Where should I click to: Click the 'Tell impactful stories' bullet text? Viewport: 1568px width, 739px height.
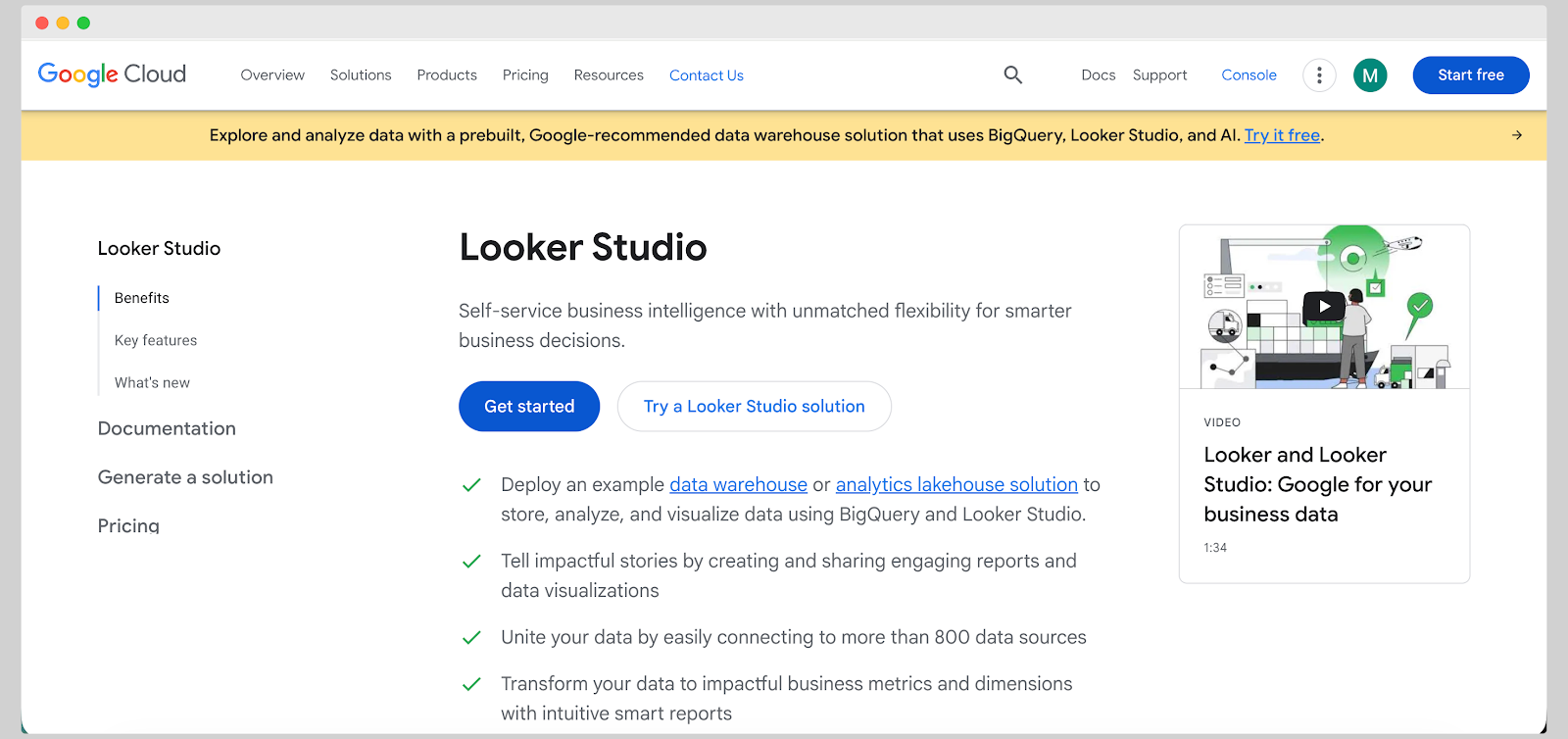[789, 575]
